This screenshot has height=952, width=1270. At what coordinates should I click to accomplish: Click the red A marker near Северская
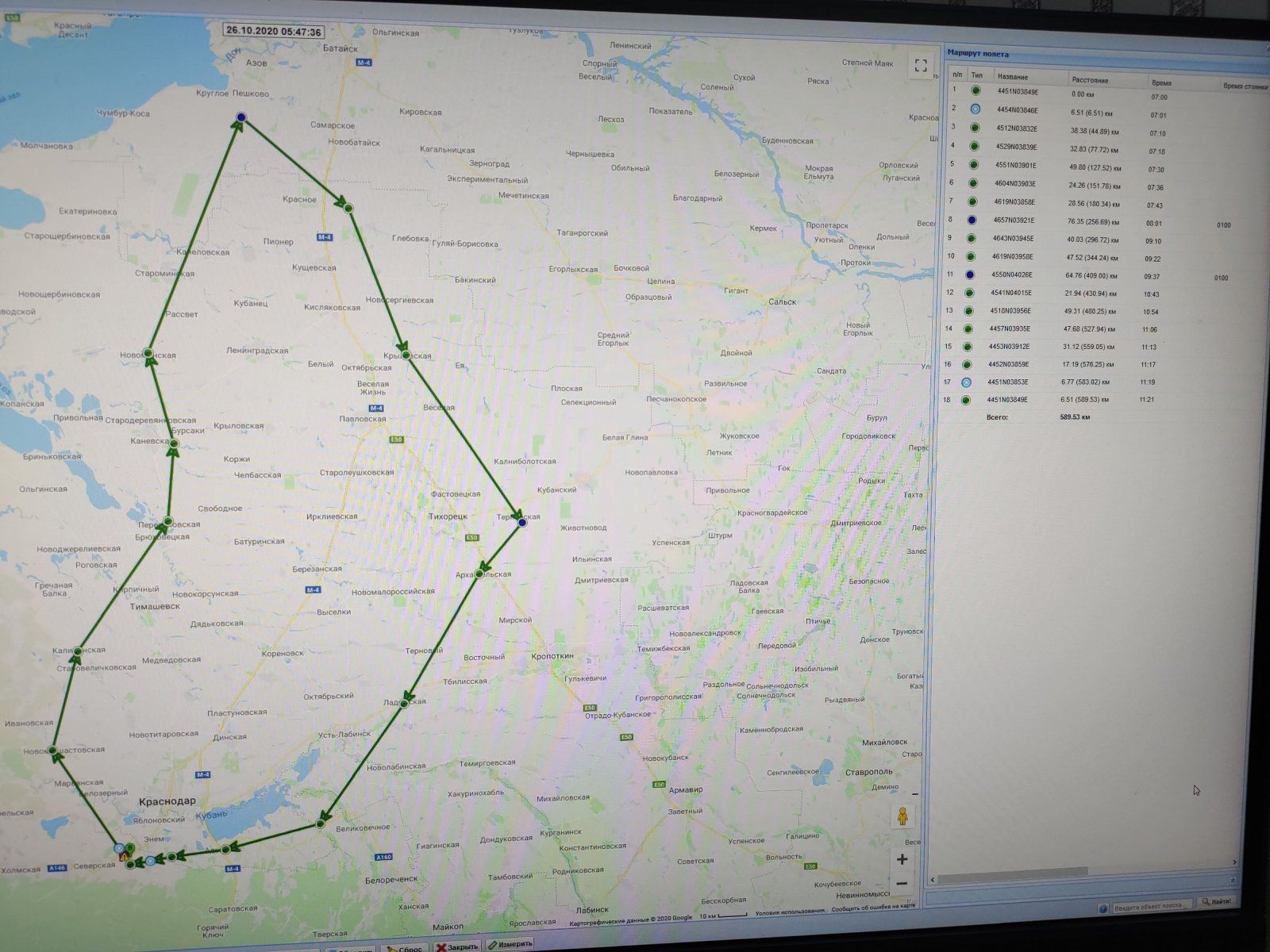pyautogui.click(x=123, y=858)
